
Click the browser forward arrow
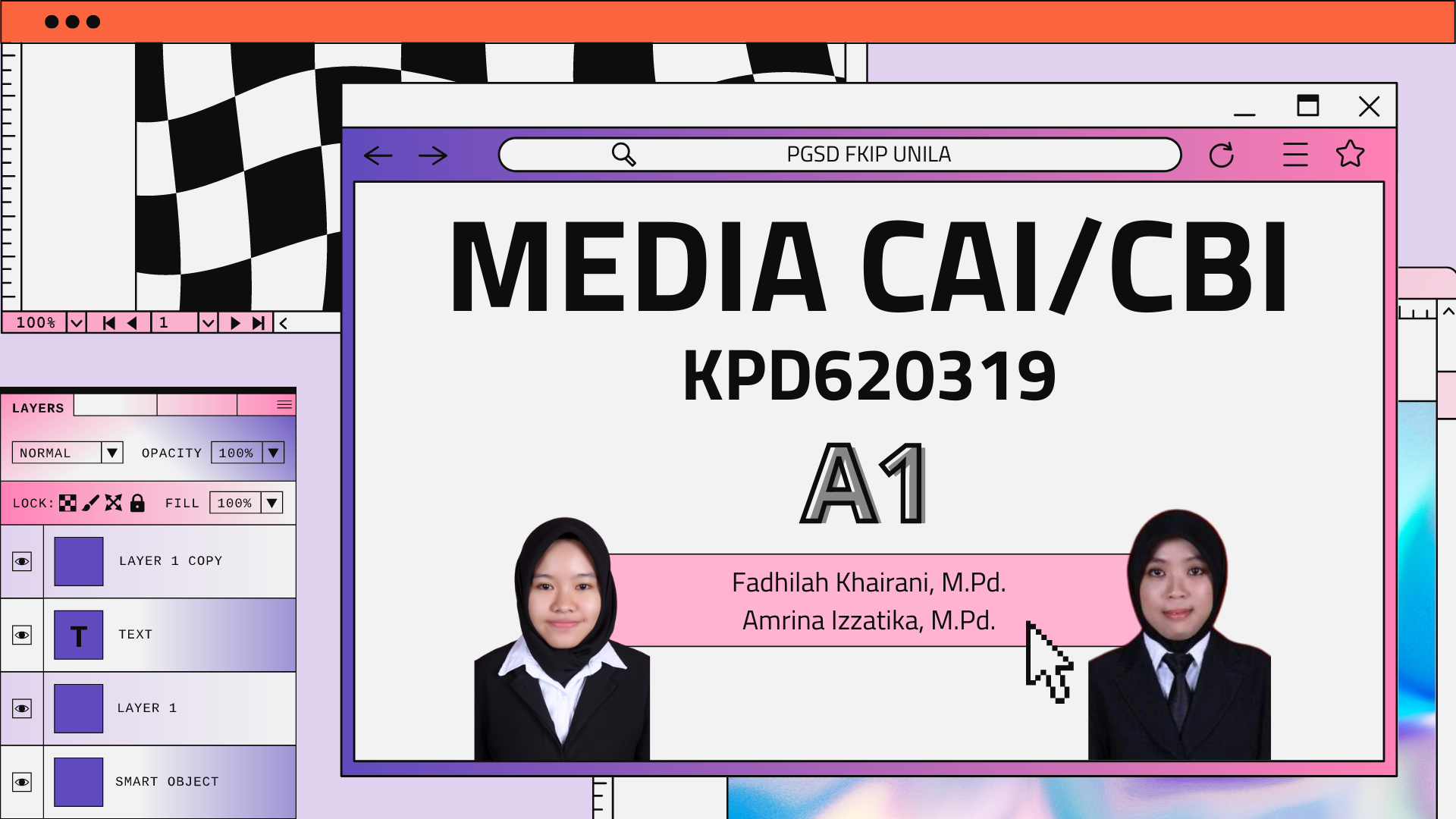(x=433, y=155)
